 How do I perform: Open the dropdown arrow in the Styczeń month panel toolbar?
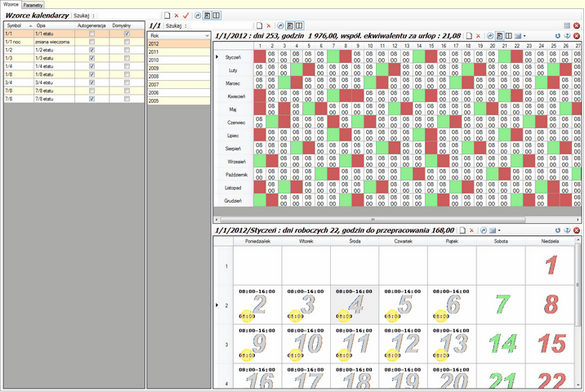499,231
